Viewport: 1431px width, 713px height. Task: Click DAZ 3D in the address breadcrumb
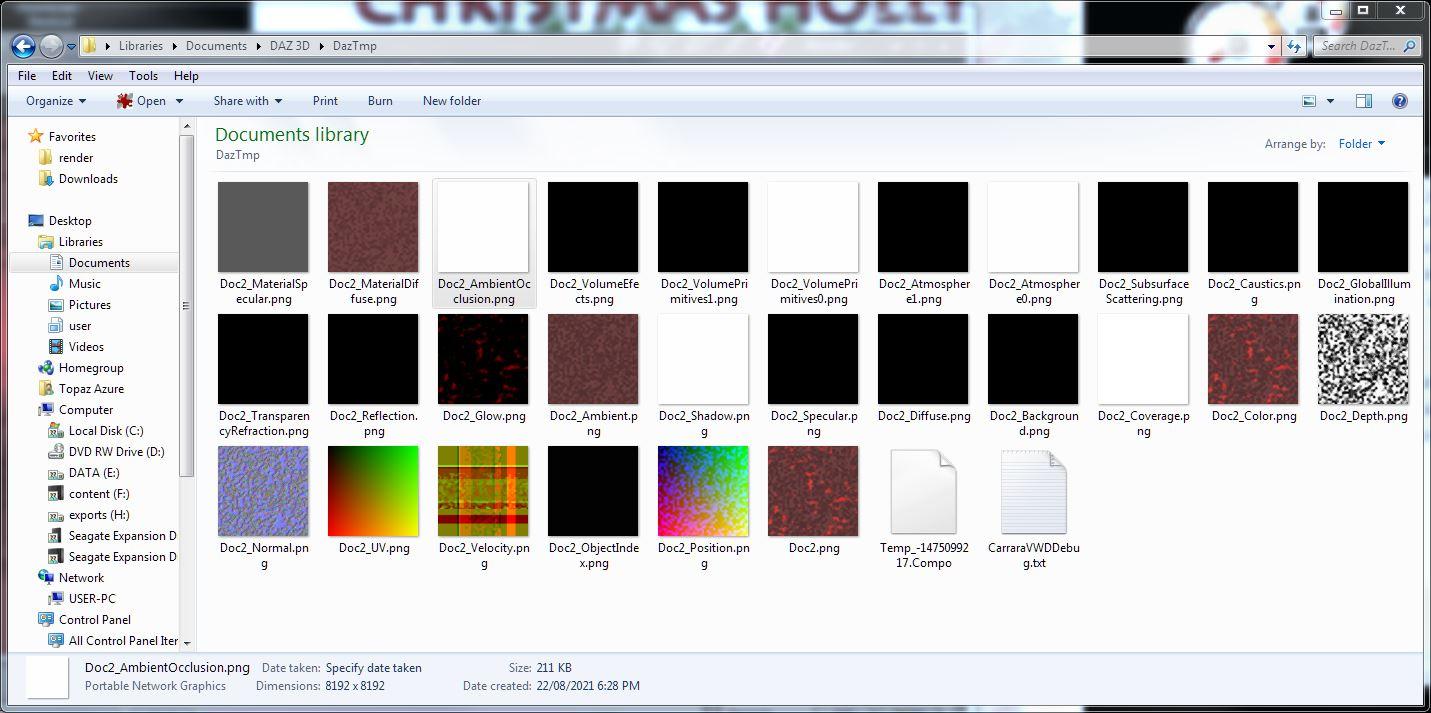point(290,46)
